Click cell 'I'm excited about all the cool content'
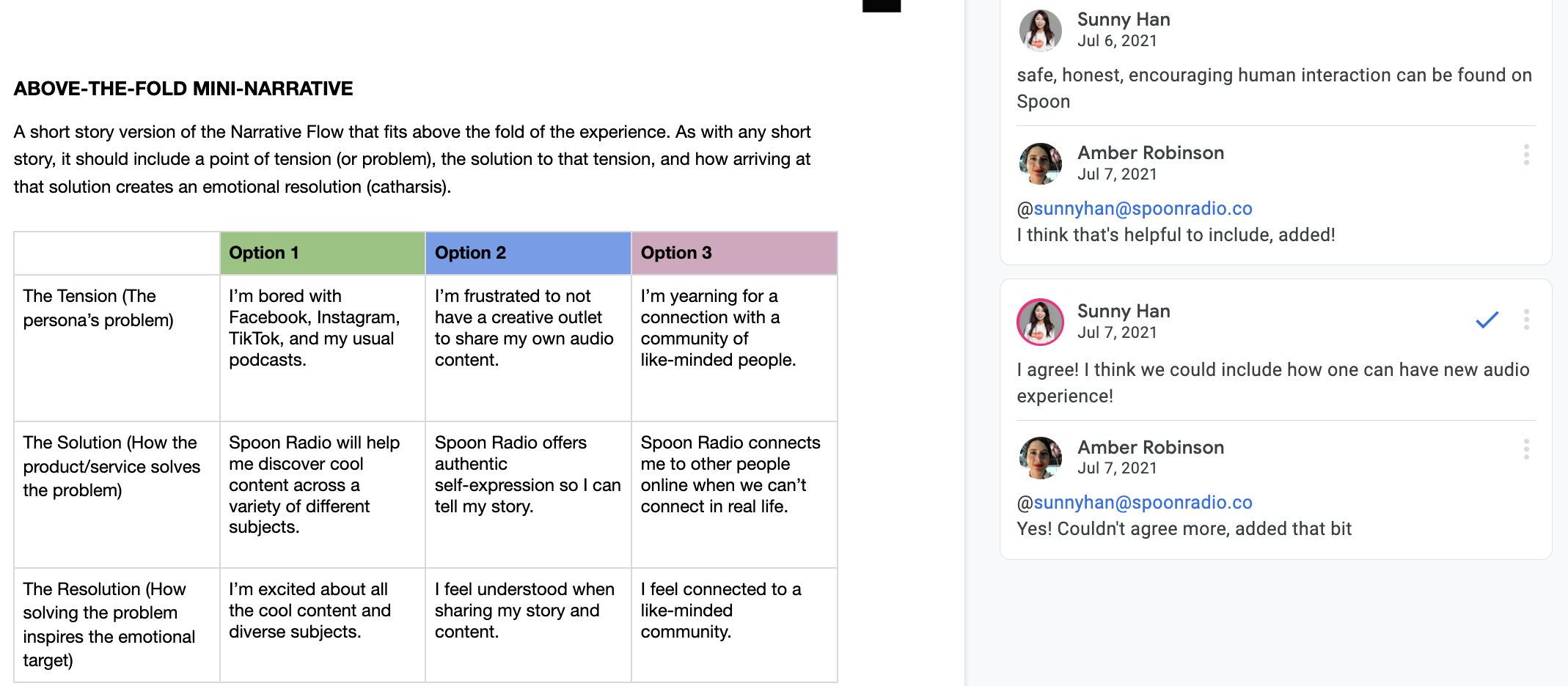1568x686 pixels. tap(323, 625)
